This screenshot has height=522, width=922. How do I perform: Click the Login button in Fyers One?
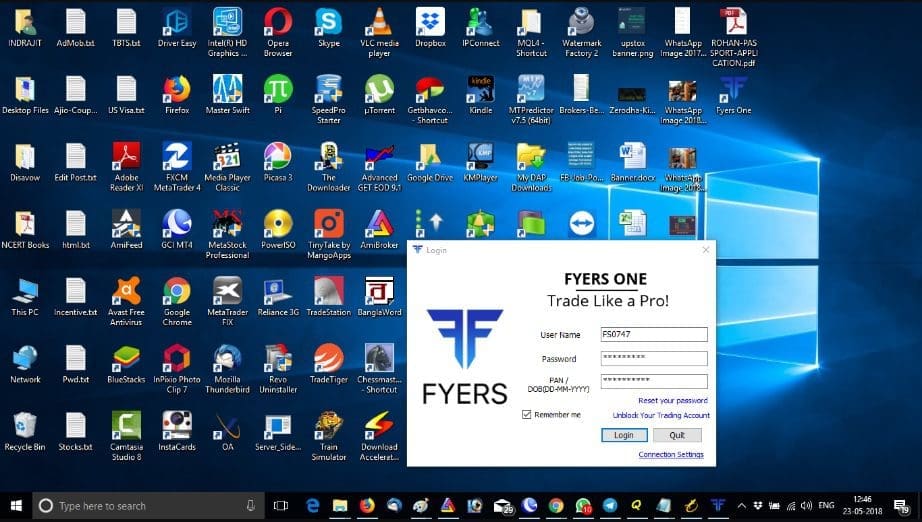coord(624,435)
